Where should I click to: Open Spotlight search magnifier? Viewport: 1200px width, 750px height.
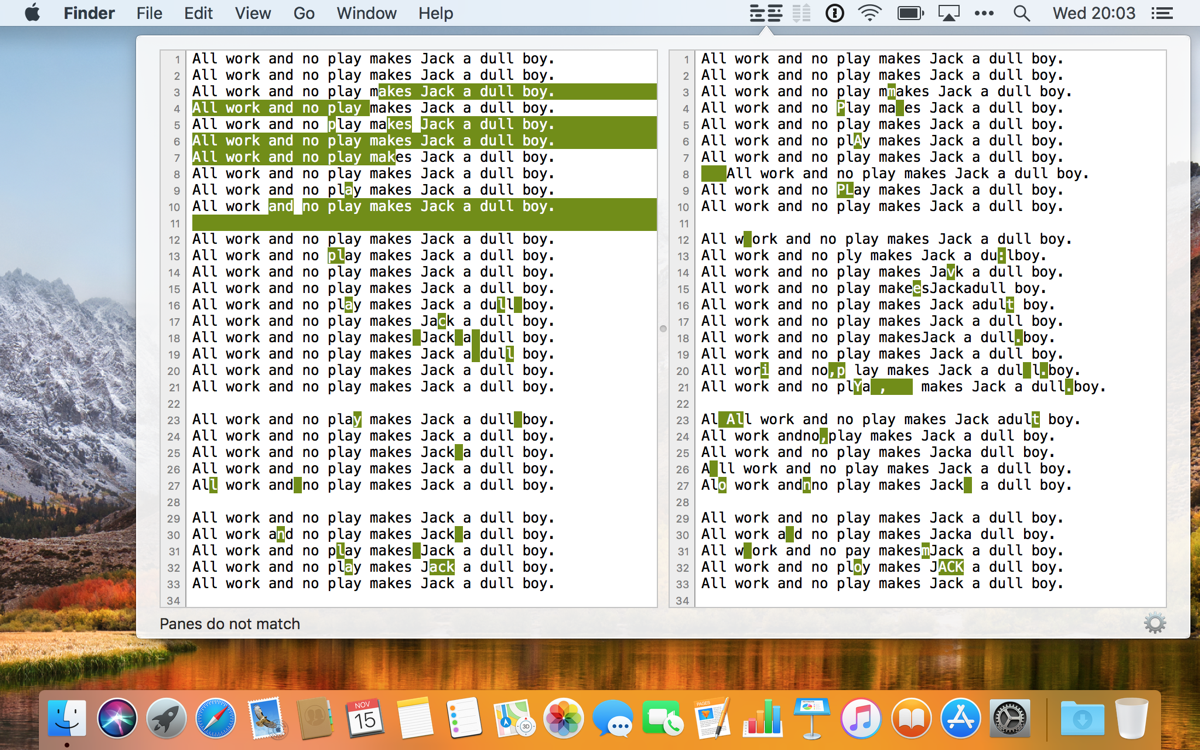(1021, 13)
